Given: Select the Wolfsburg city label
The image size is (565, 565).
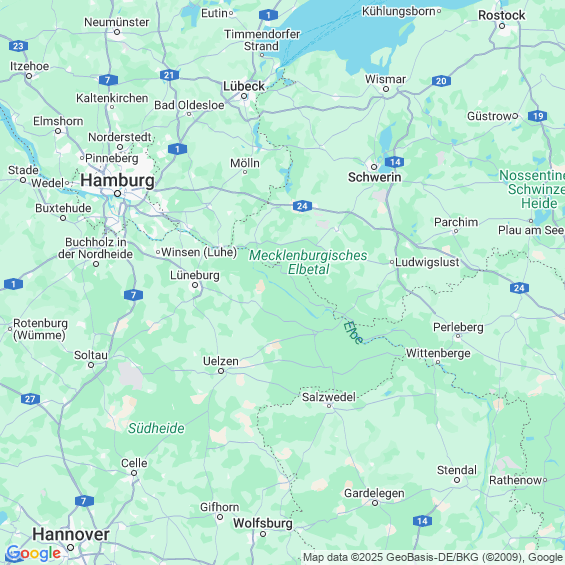Looking at the screenshot, I should [263, 523].
